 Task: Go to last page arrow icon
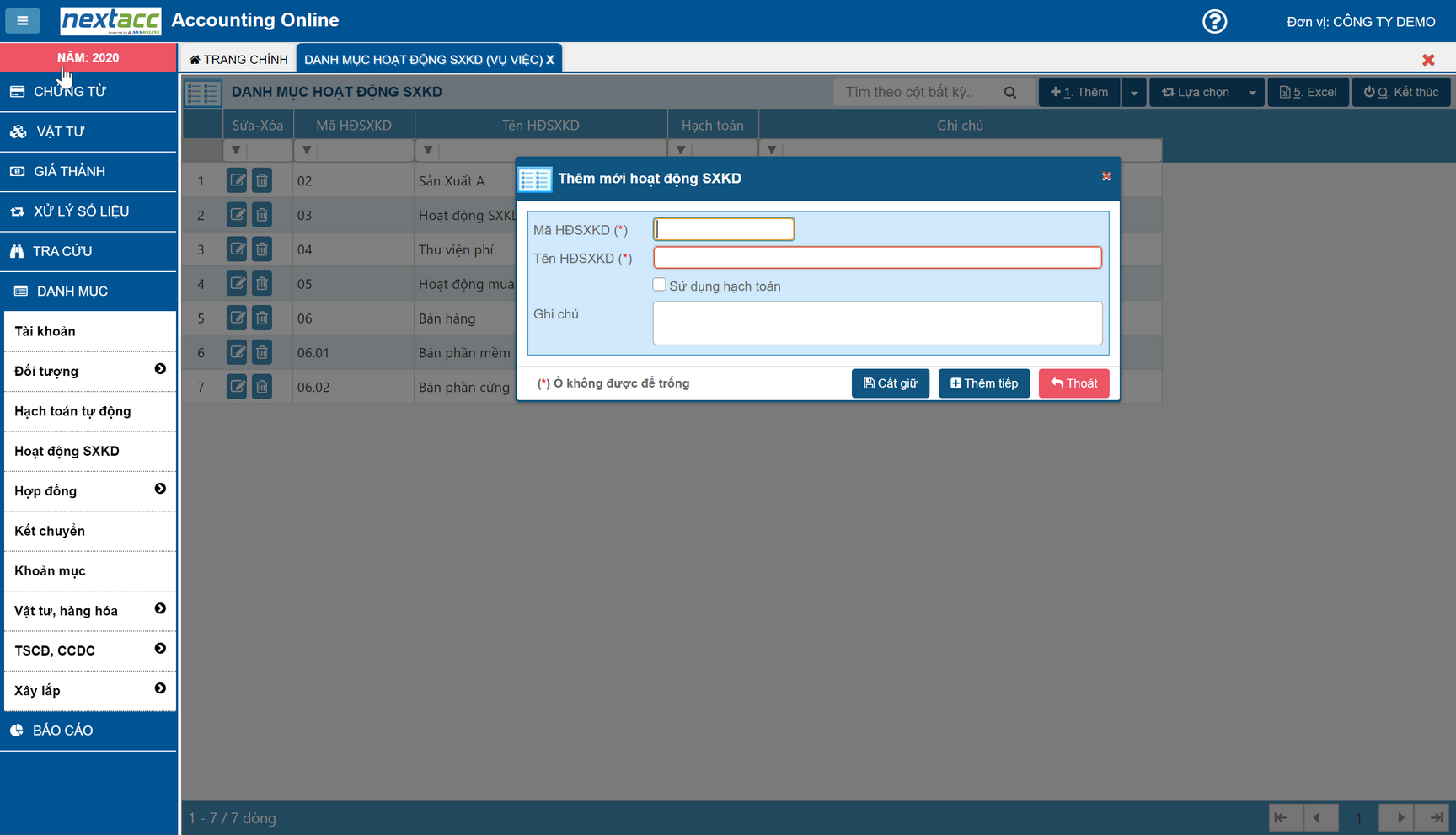pos(1435,817)
